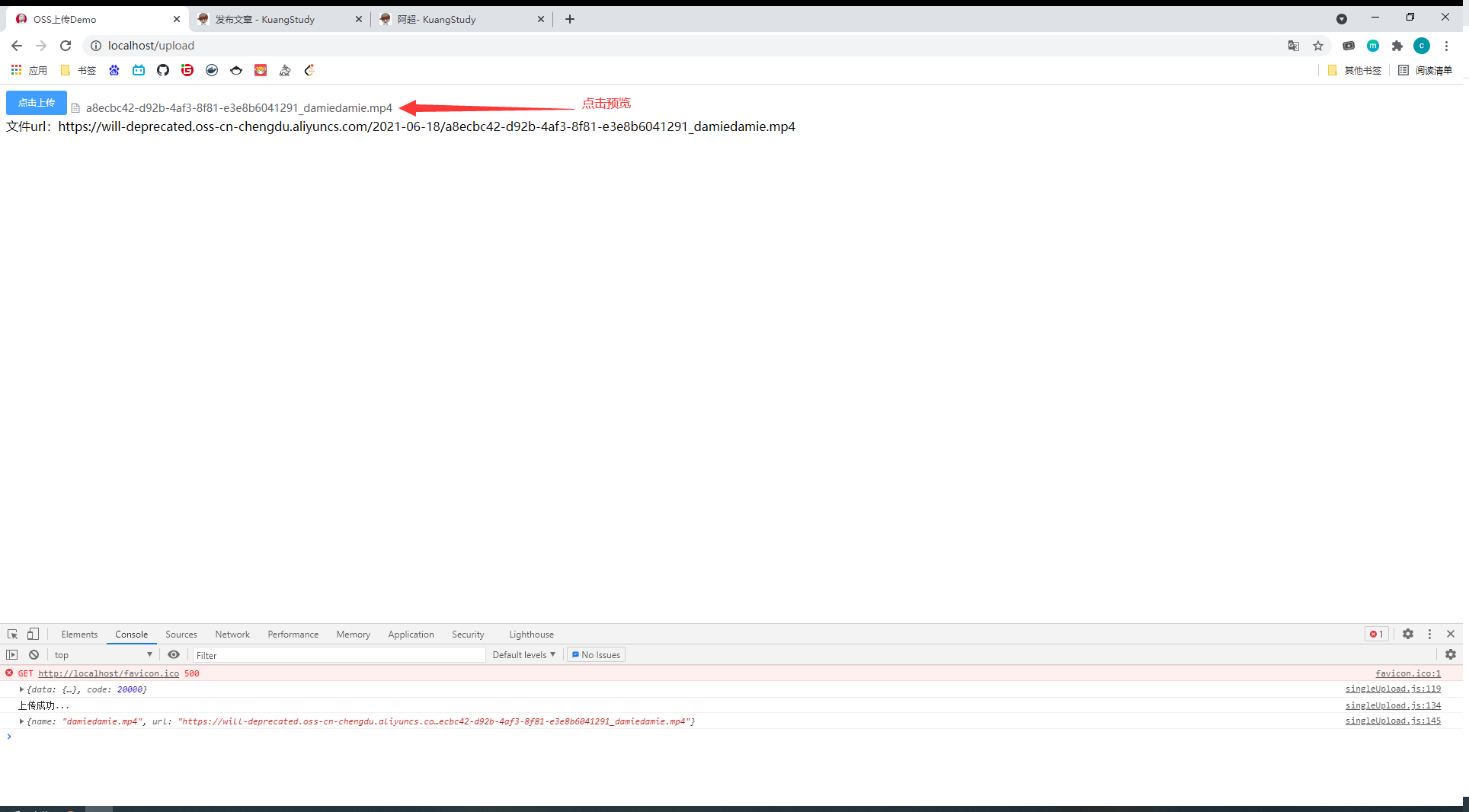This screenshot has height=812, width=1469.
Task: Click the No Issues button
Action: [596, 654]
